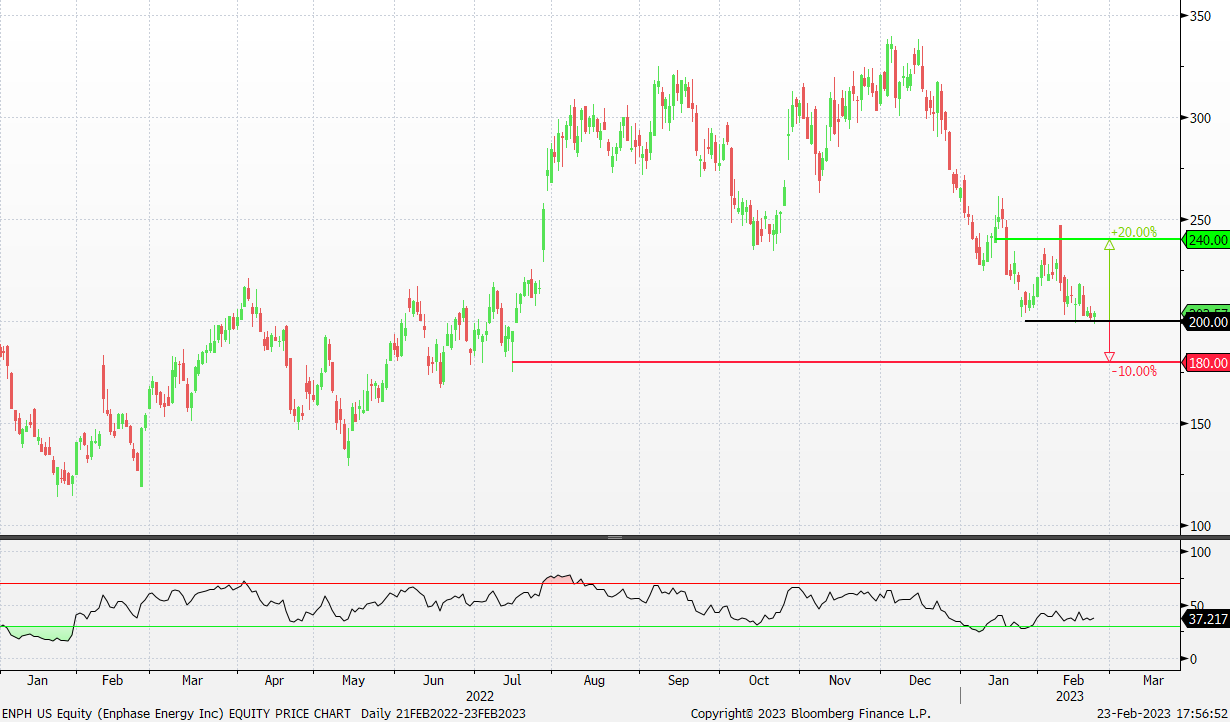Select the Jun month label
The height and width of the screenshot is (722, 1230).
tap(433, 681)
